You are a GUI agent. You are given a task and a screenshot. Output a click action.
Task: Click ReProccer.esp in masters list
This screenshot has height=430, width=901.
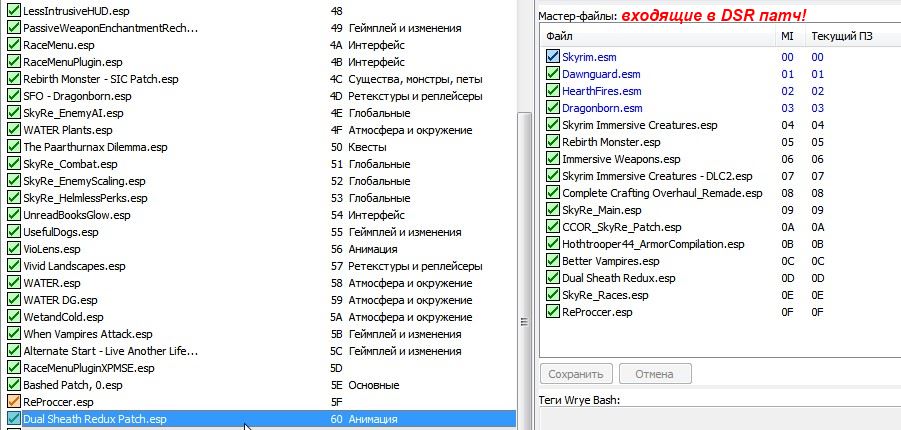[x=597, y=312]
